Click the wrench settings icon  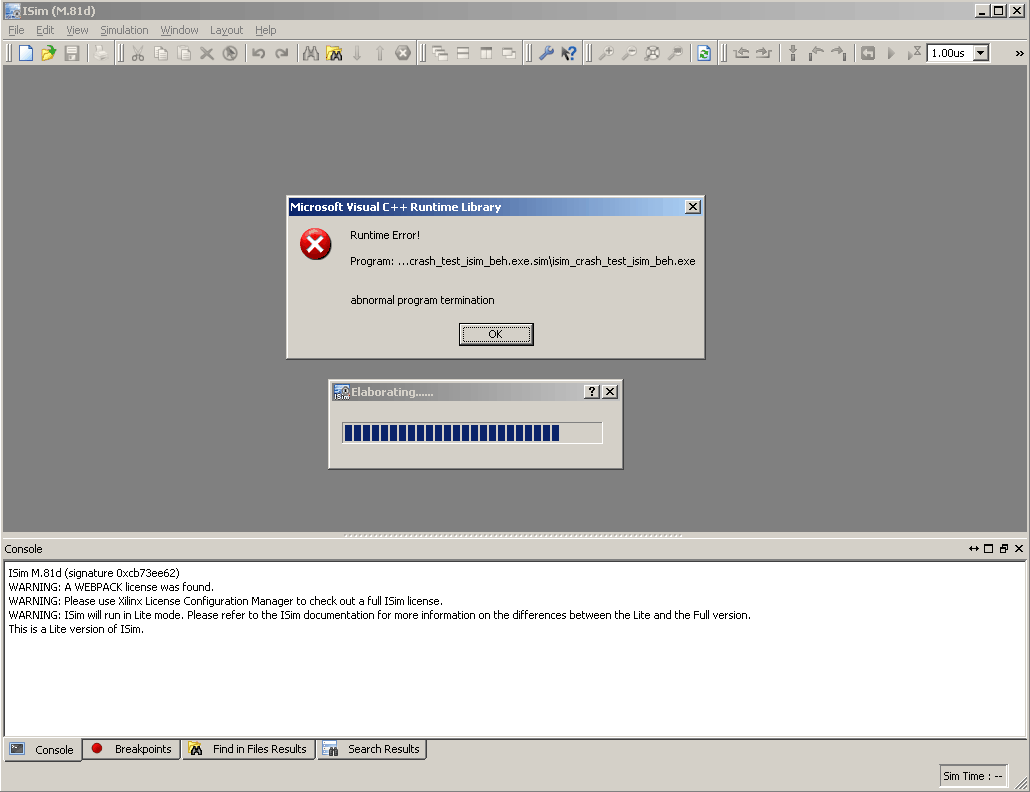point(546,53)
